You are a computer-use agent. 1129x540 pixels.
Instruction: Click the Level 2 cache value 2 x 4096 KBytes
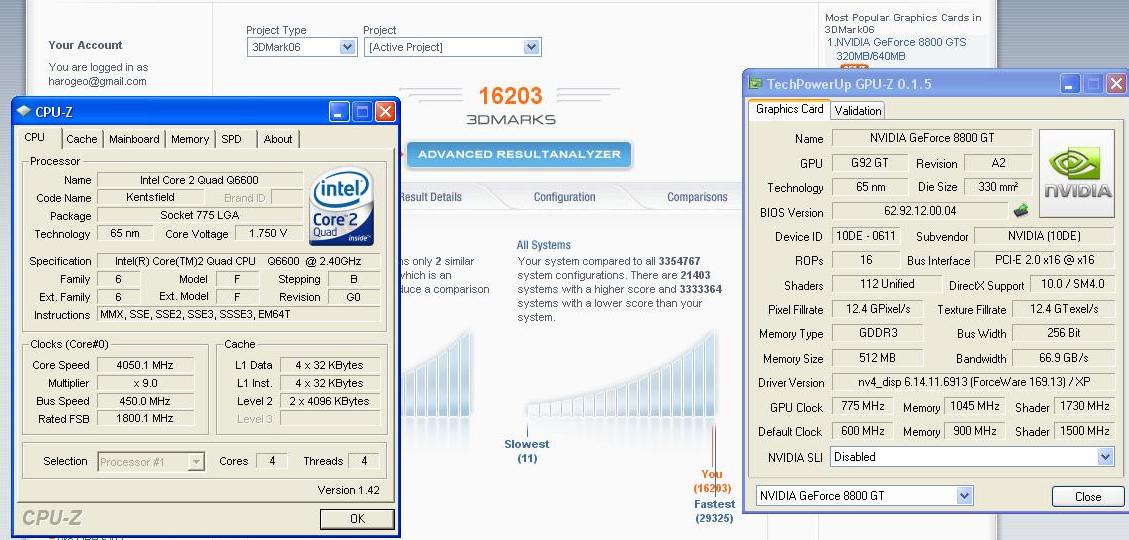pos(330,401)
